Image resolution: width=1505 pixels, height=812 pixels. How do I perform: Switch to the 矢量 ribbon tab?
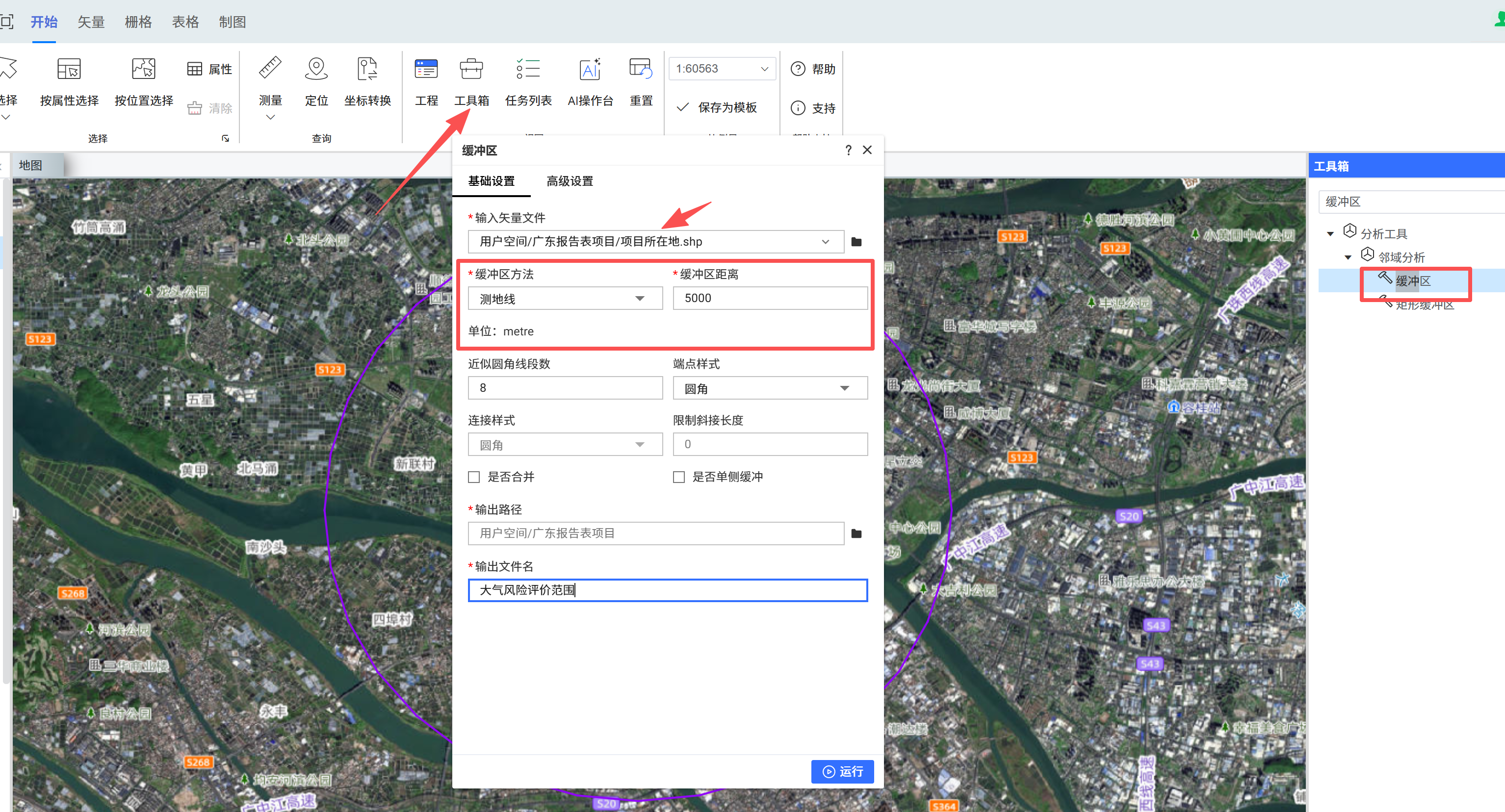tap(91, 22)
